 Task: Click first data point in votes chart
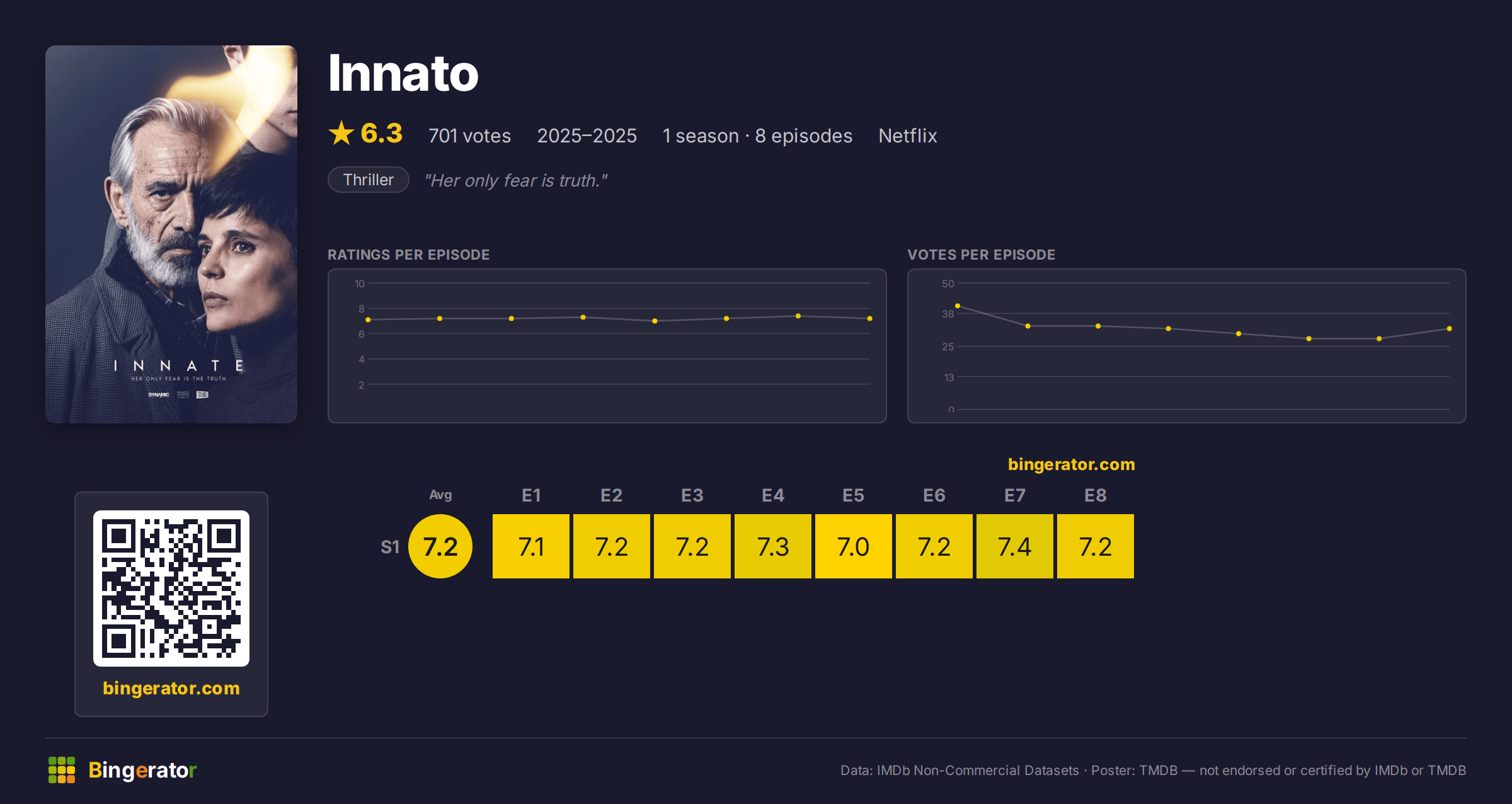[x=958, y=306]
